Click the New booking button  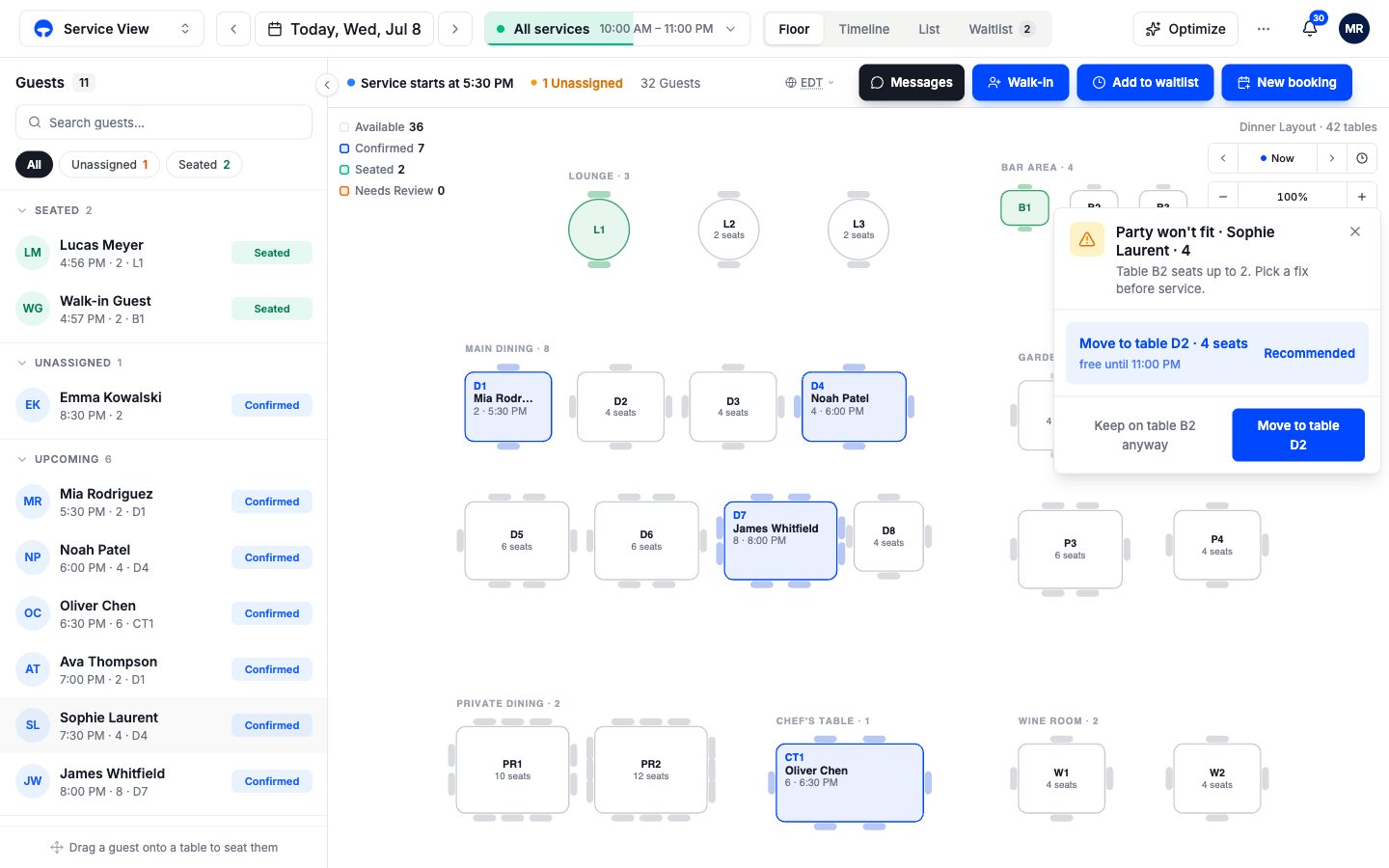point(1287,83)
